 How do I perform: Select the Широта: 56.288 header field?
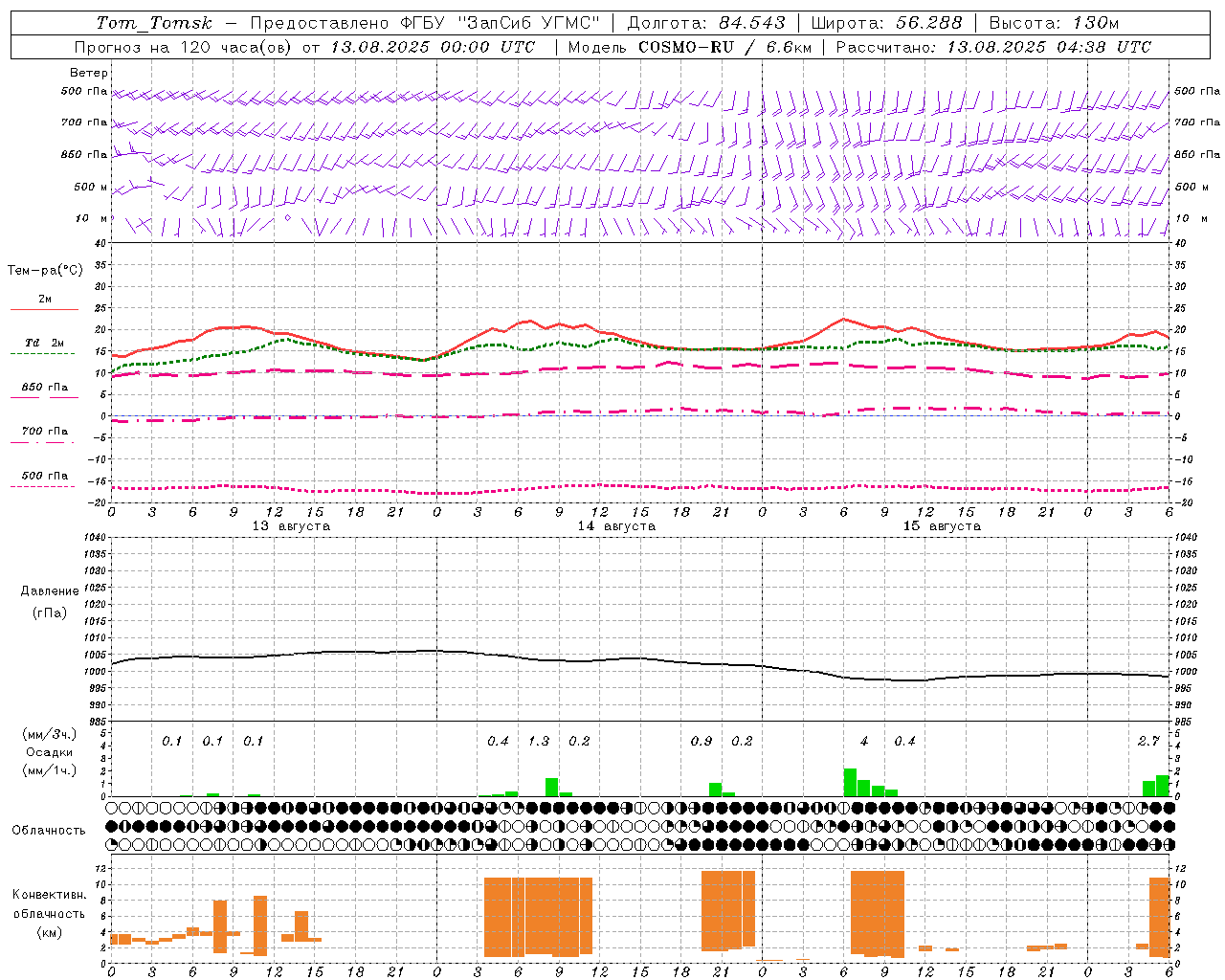click(886, 22)
